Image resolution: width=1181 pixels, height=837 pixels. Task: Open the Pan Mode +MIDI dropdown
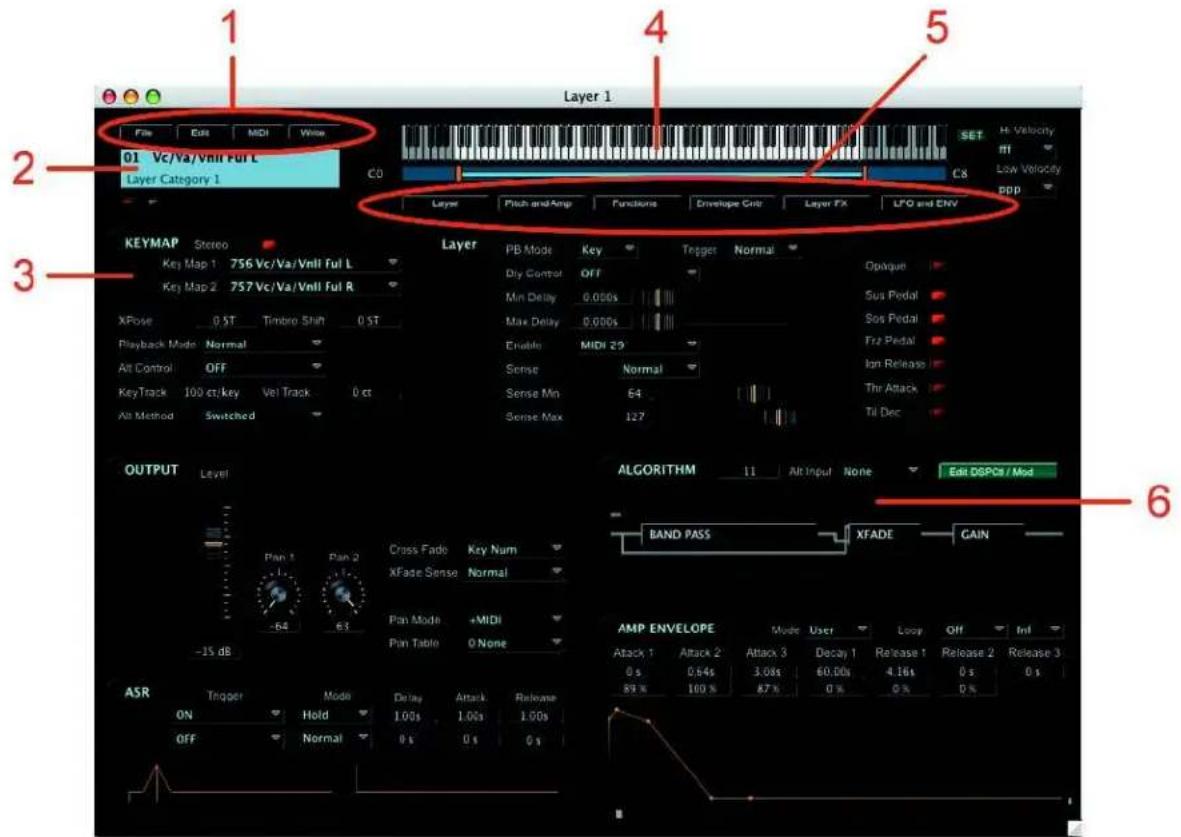[514, 620]
